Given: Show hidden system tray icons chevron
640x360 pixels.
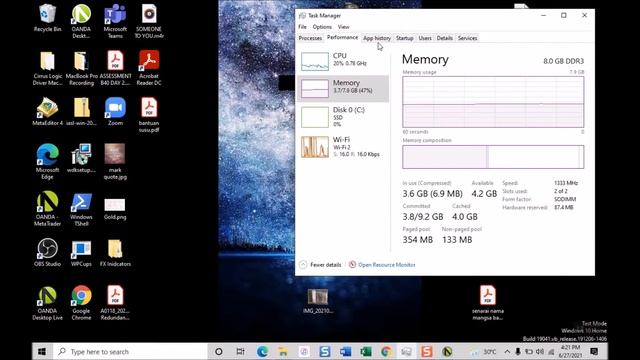Looking at the screenshot, I should (x=507, y=351).
